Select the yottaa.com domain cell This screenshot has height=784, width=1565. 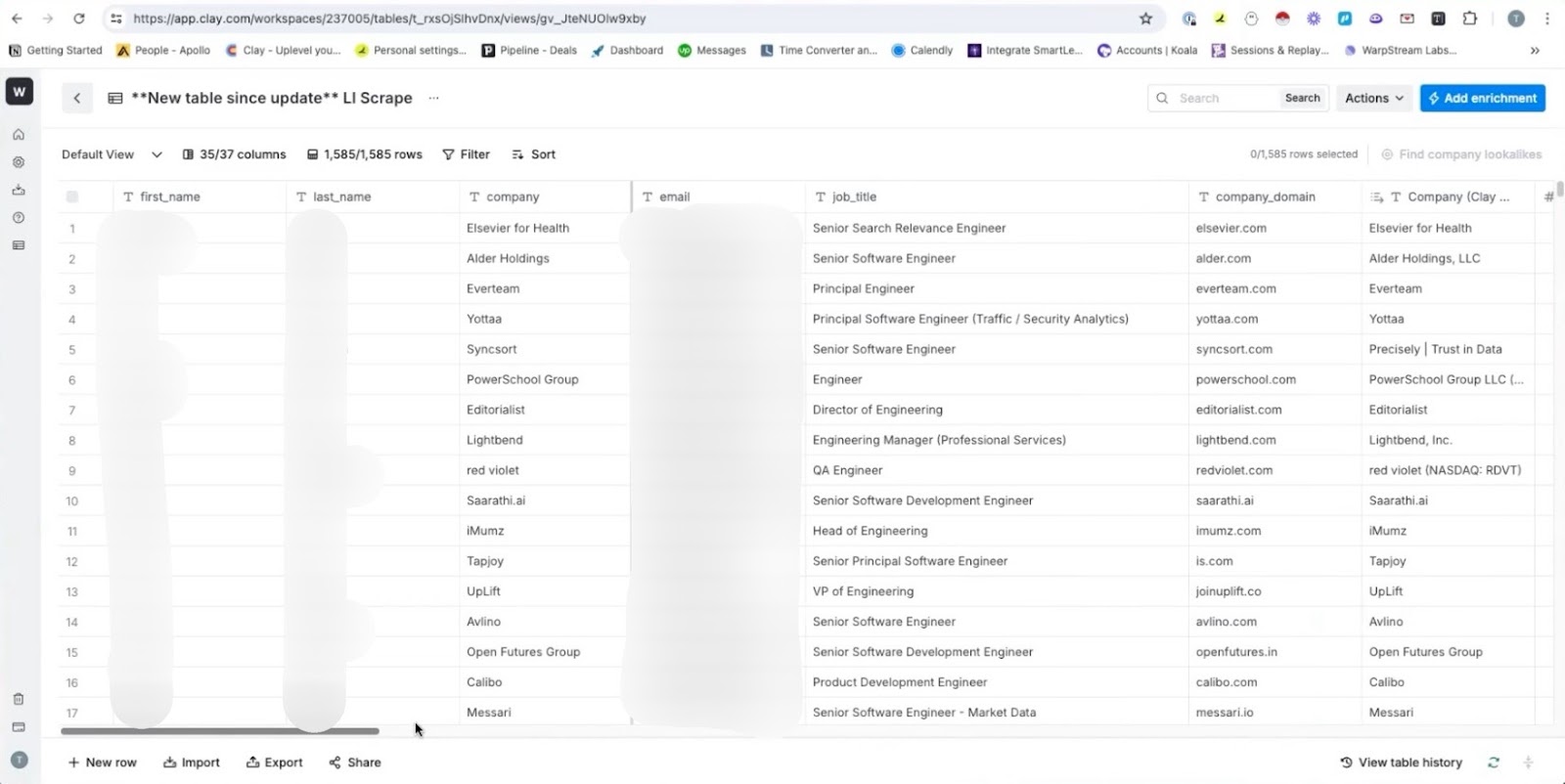coord(1274,319)
